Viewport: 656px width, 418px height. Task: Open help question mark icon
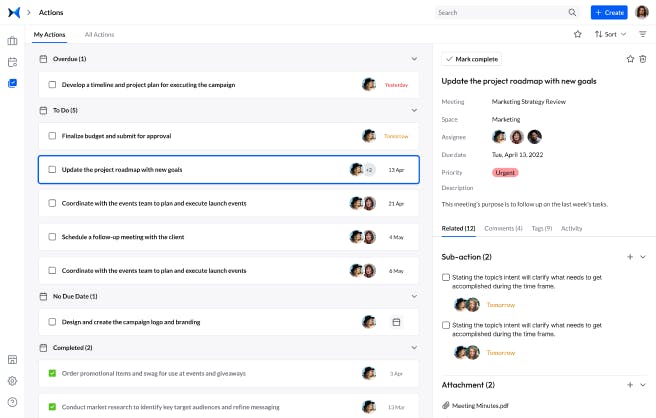tap(12, 401)
